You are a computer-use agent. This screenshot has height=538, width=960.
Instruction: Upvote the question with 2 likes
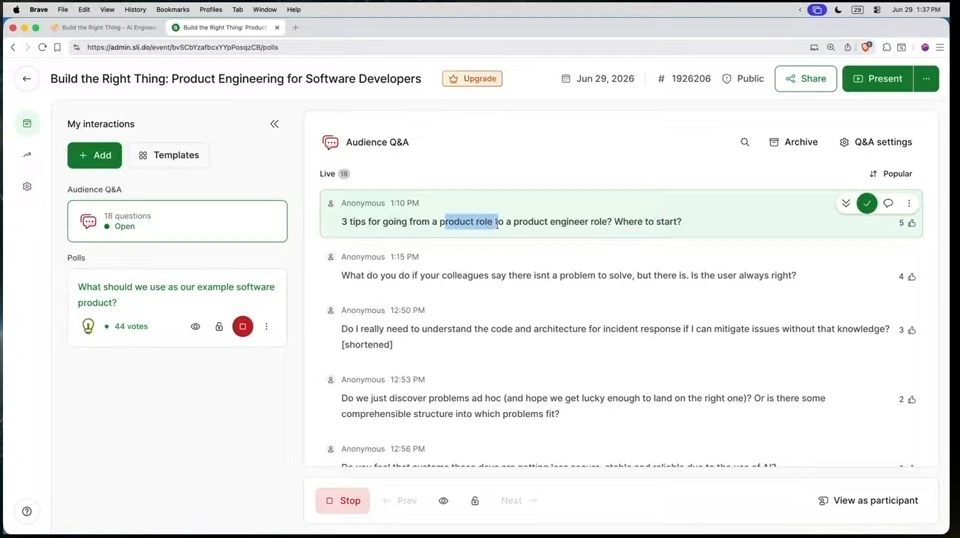912,400
